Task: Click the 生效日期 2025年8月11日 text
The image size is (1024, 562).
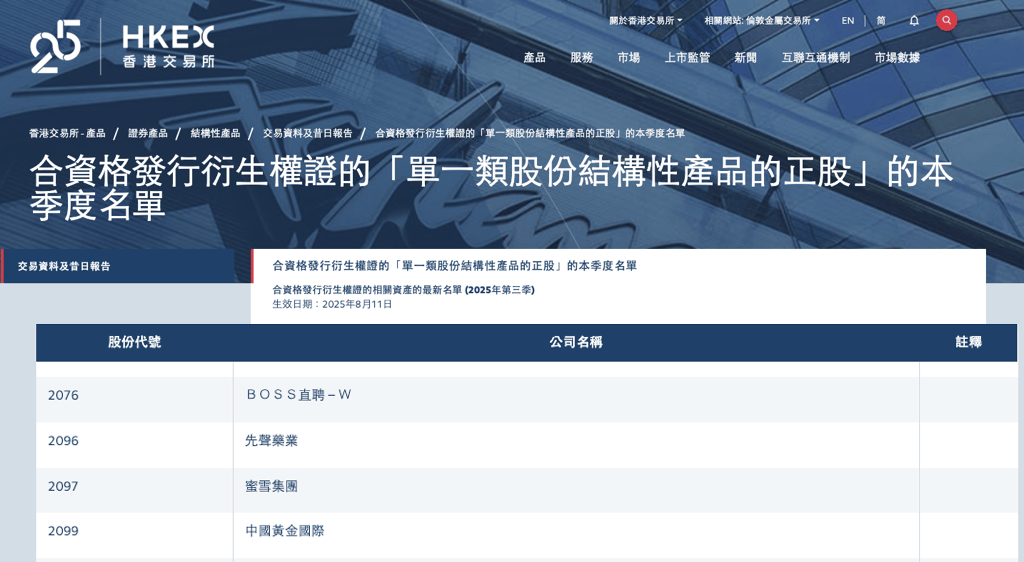Action: [x=332, y=304]
